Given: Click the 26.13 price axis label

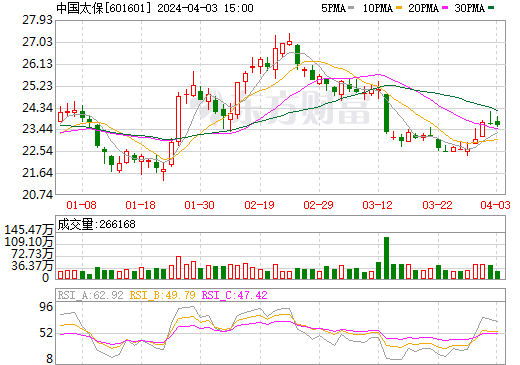Looking at the screenshot, I should pos(37,64).
